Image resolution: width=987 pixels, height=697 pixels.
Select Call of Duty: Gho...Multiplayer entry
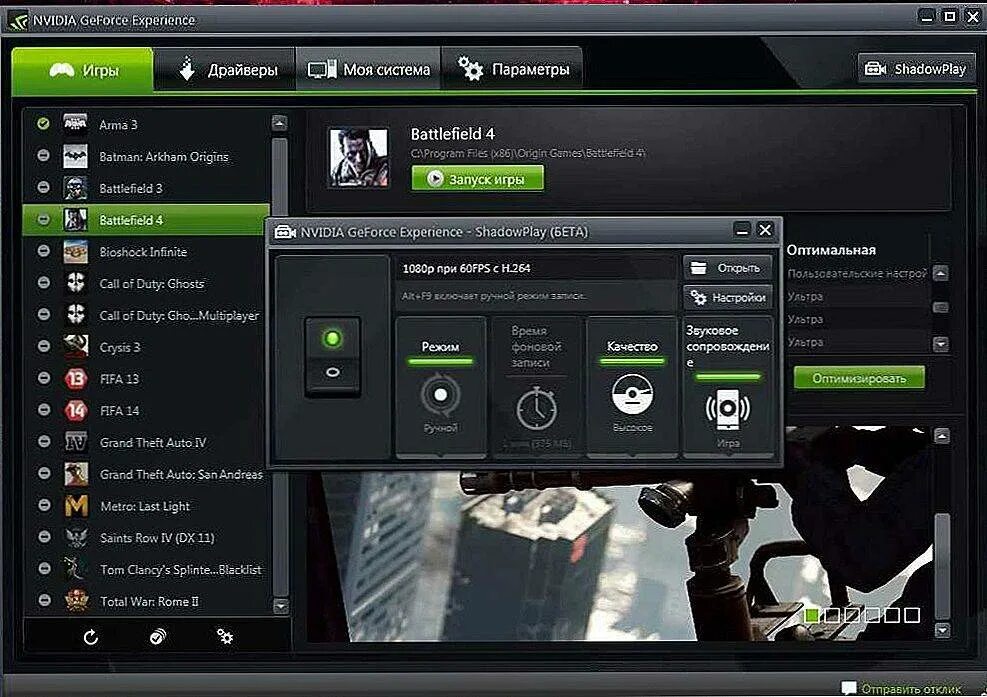point(149,315)
